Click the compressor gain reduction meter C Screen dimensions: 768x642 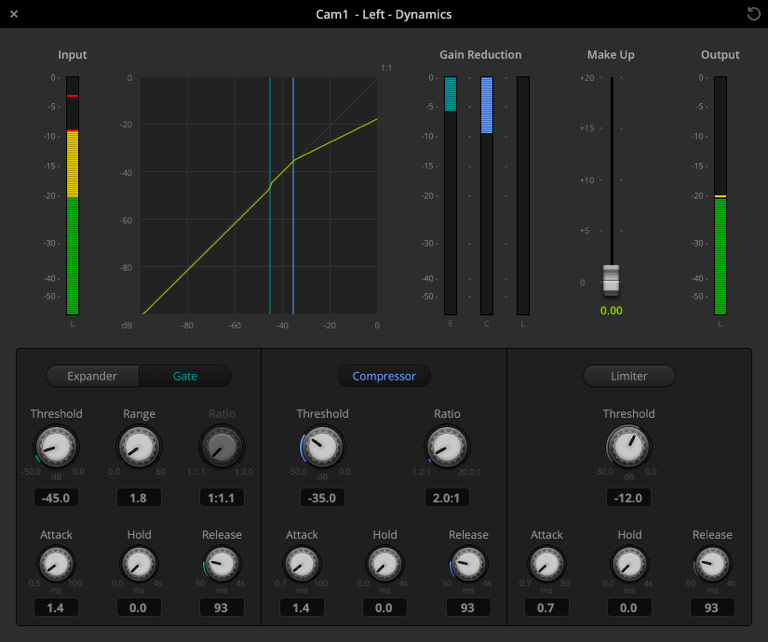point(487,195)
